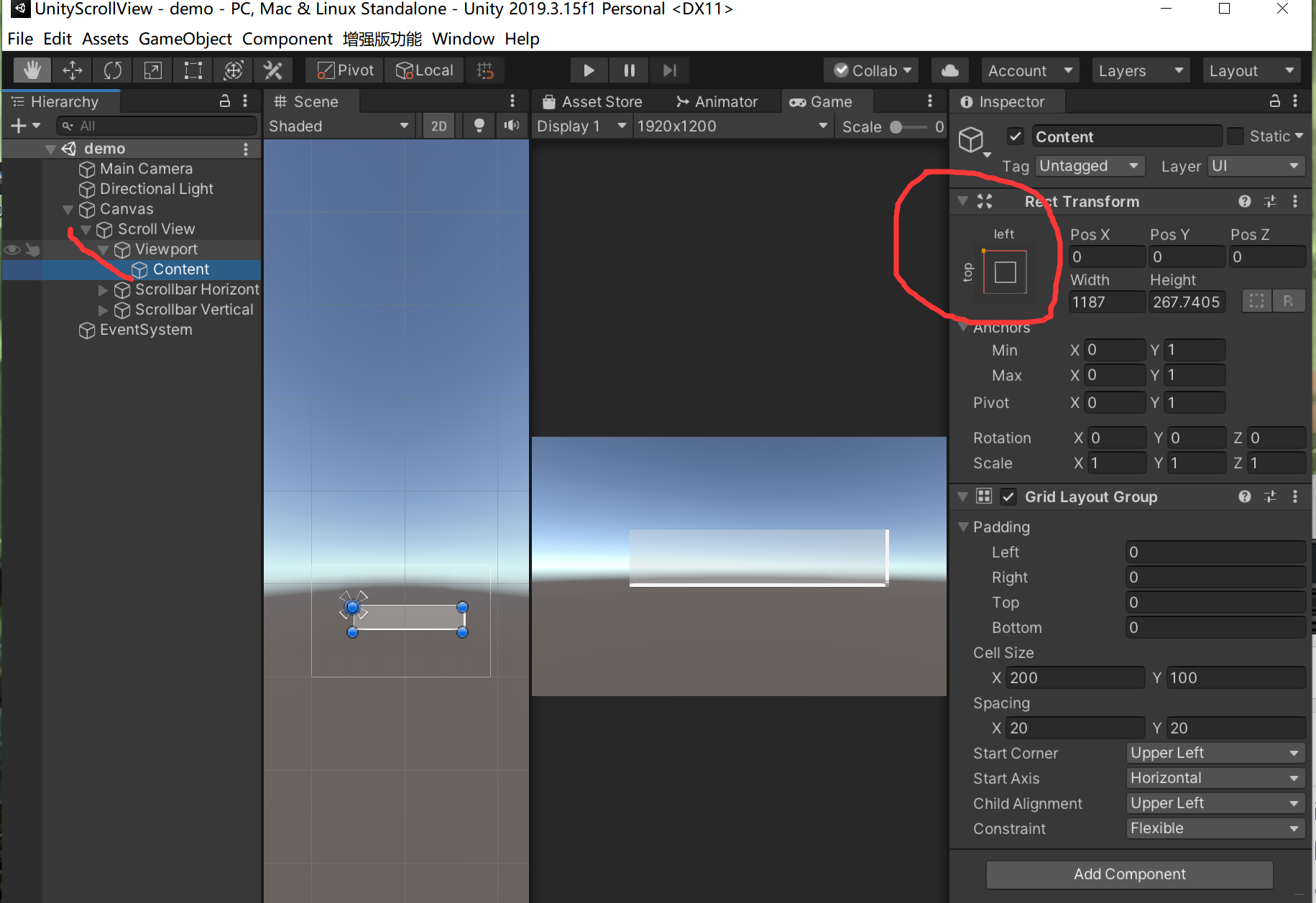Disable the Grid Layout Group component checkbox
The height and width of the screenshot is (903, 1316).
pyautogui.click(x=1009, y=496)
